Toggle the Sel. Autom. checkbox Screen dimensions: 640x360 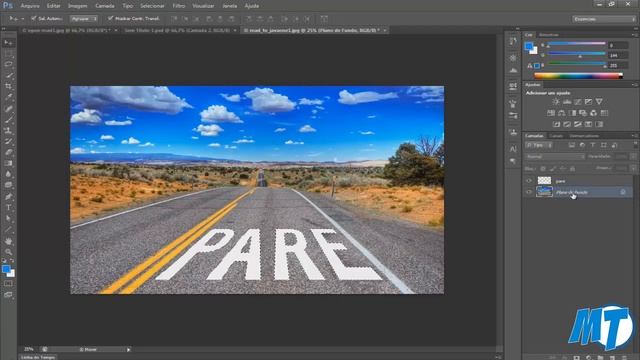(x=34, y=18)
